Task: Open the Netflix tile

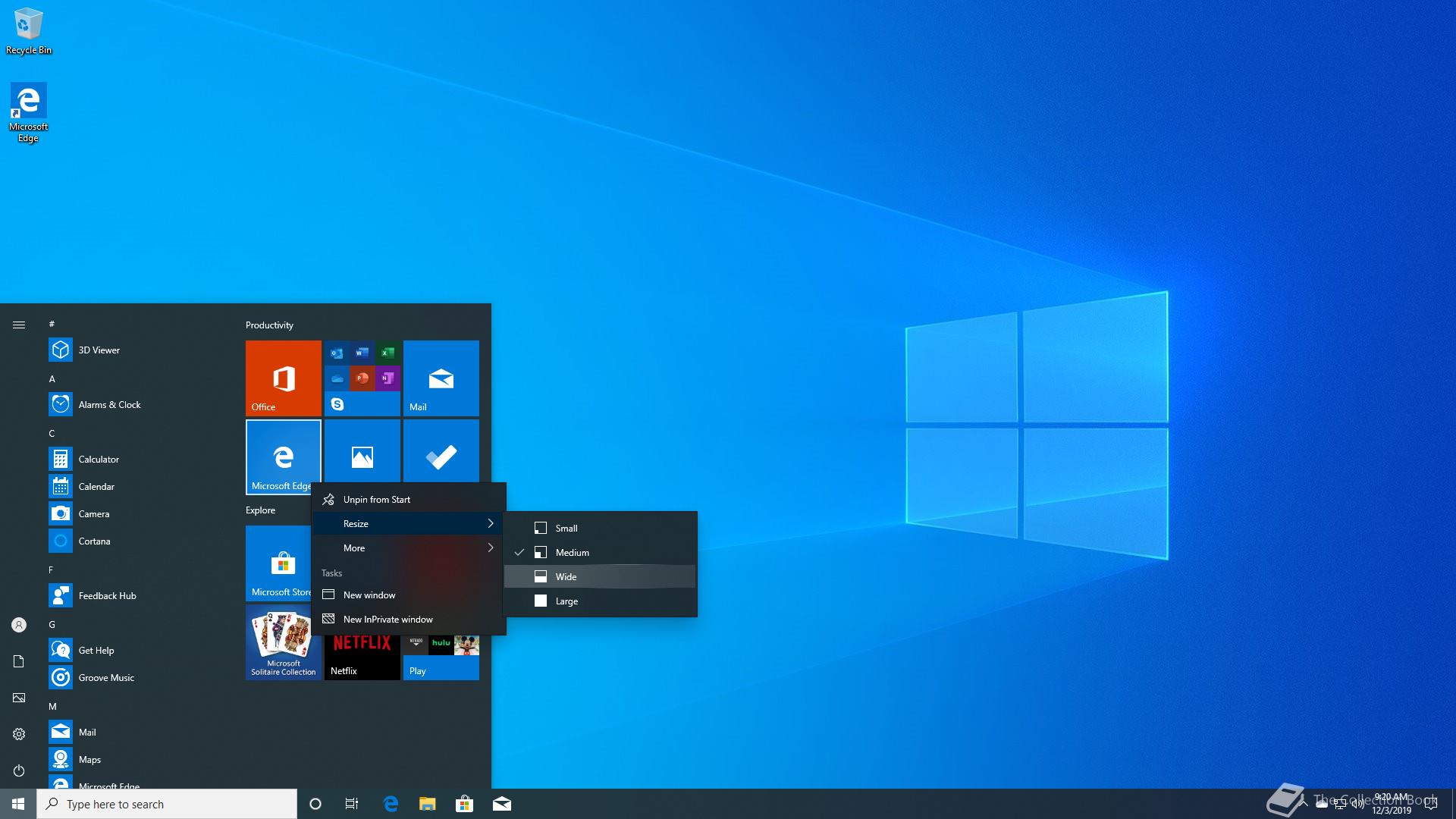Action: coord(362,657)
